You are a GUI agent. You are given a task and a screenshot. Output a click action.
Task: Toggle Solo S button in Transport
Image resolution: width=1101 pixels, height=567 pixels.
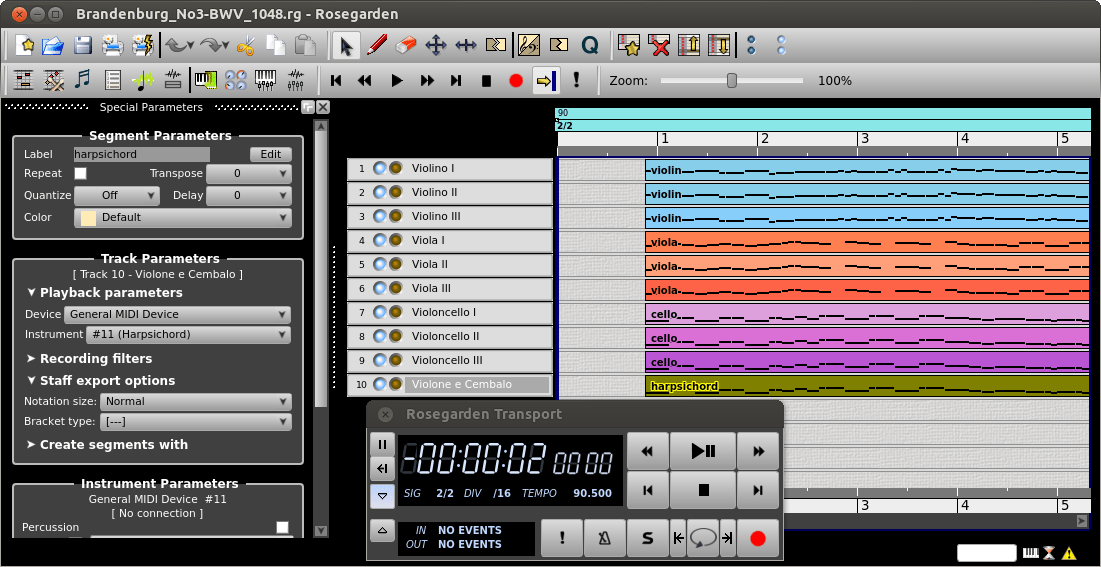(647, 538)
